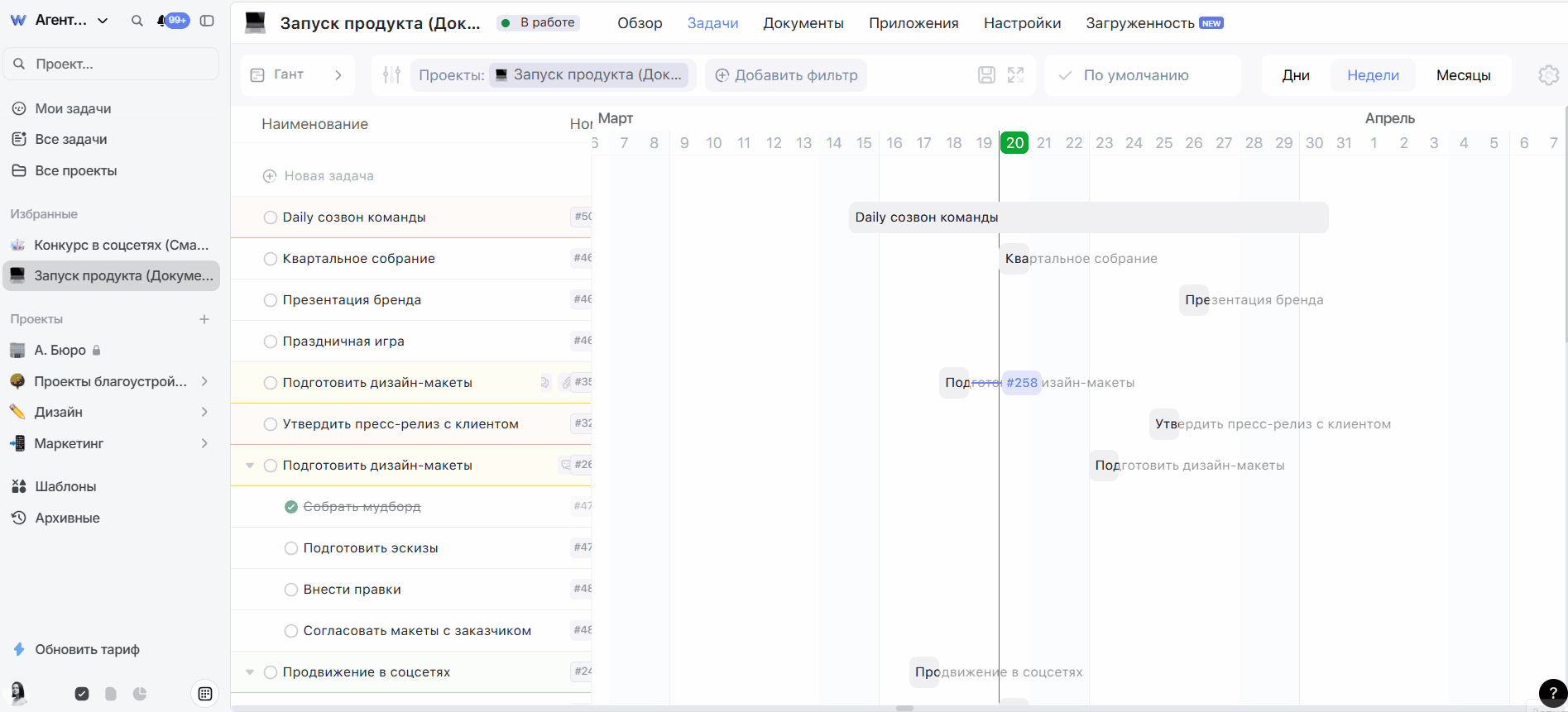
Task: Check off Праздничная игра task
Action: (x=270, y=342)
